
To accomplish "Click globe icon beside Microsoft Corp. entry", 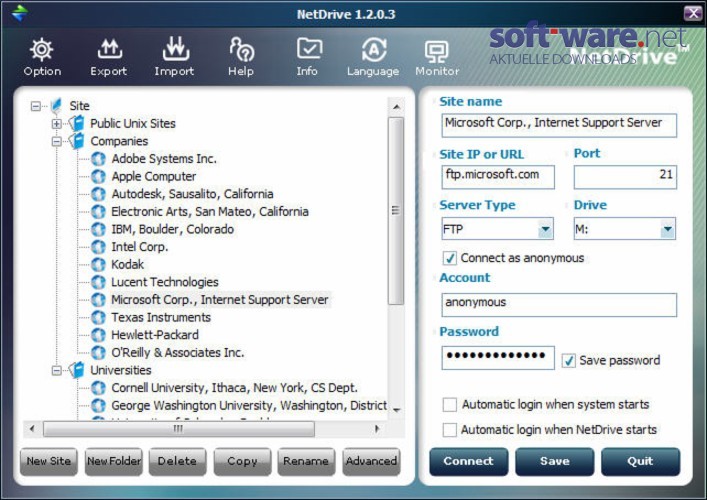I will (x=98, y=299).
